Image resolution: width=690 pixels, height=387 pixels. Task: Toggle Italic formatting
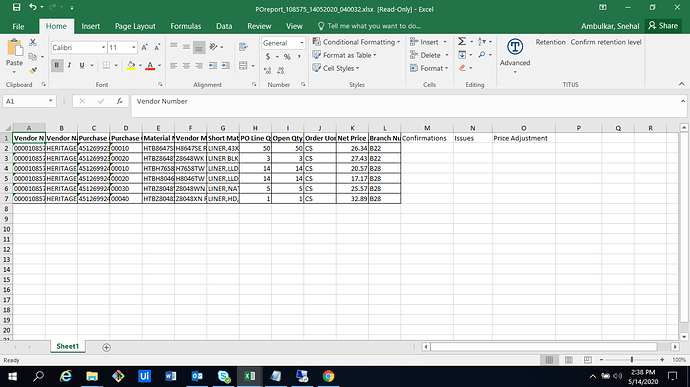pos(69,66)
